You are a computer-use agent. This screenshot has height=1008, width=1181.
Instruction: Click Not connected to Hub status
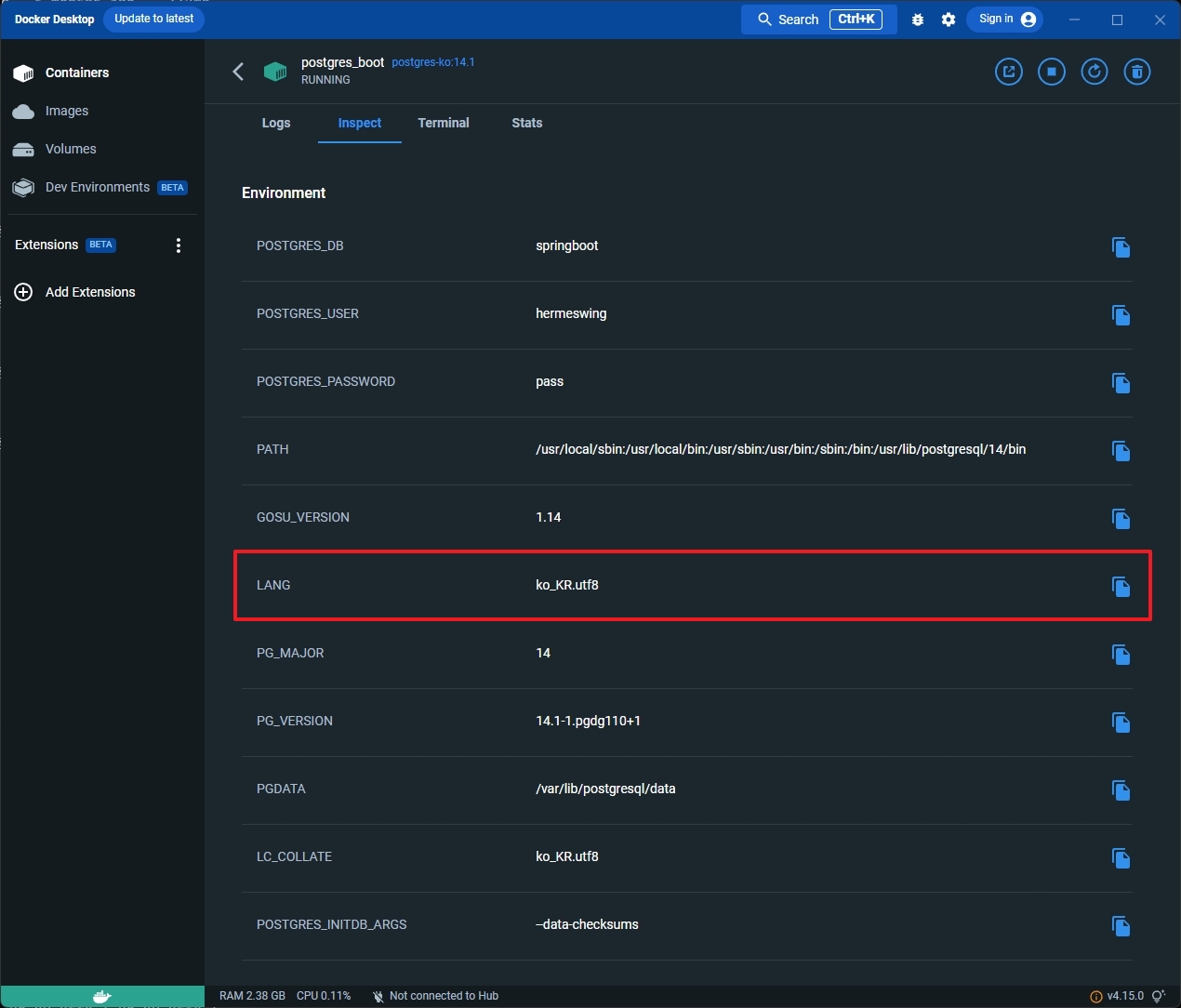[x=435, y=996]
